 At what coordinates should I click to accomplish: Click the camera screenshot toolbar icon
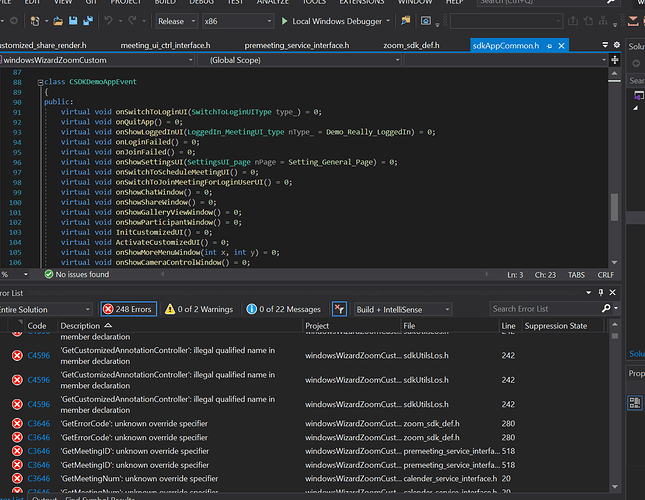(x=427, y=20)
